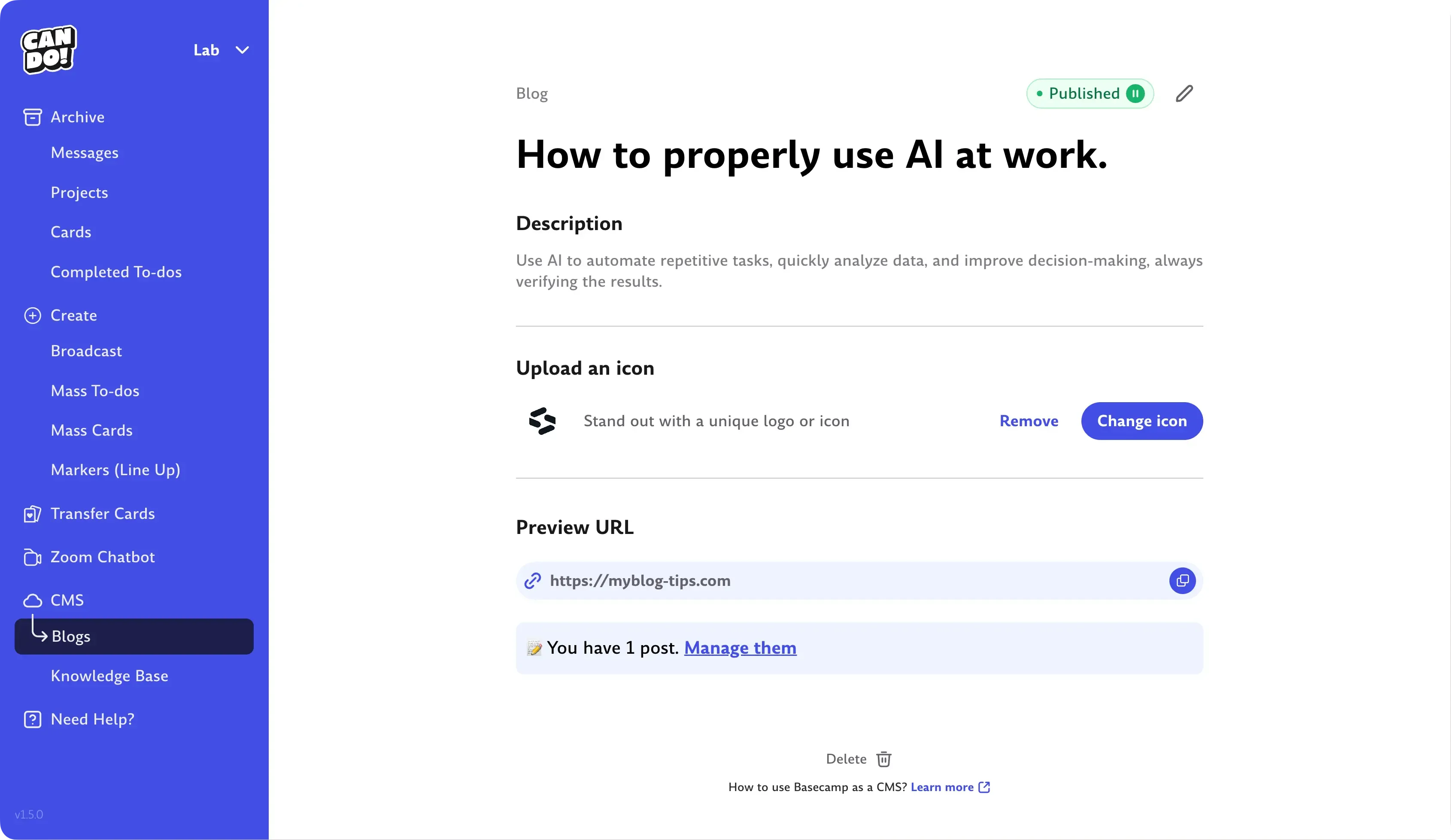Copy the preview URL using the copy icon
Viewport: 1451px width, 840px height.
[x=1181, y=581]
